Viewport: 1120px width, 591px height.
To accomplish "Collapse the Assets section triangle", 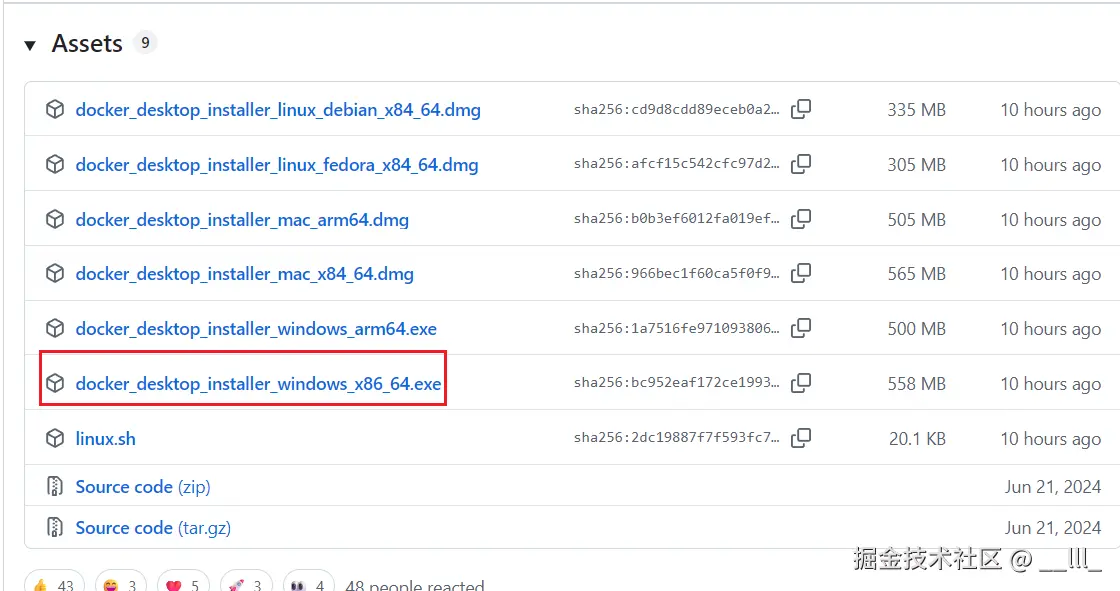I will coord(30,46).
